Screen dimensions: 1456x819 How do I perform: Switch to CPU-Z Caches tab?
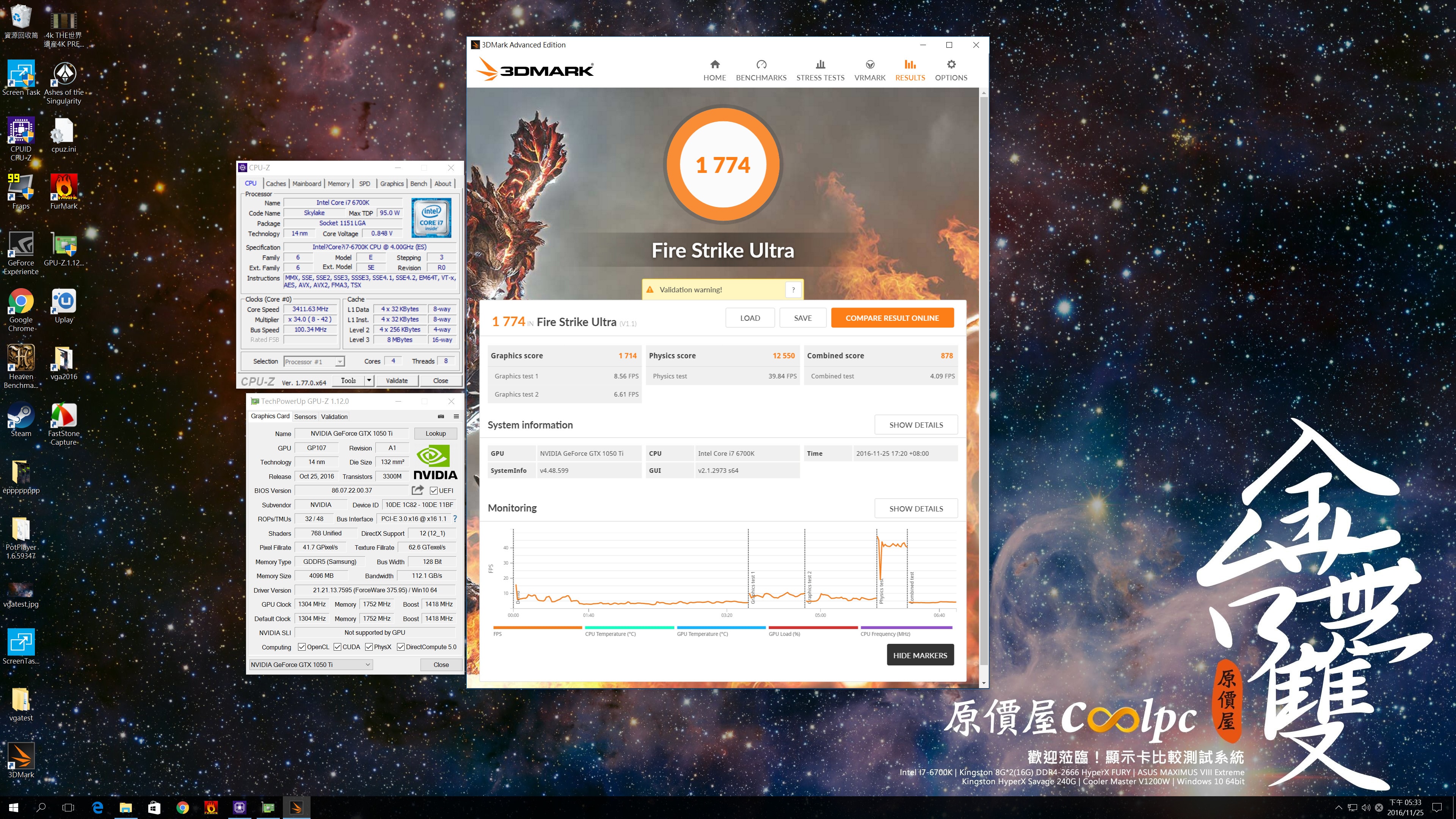tap(276, 184)
